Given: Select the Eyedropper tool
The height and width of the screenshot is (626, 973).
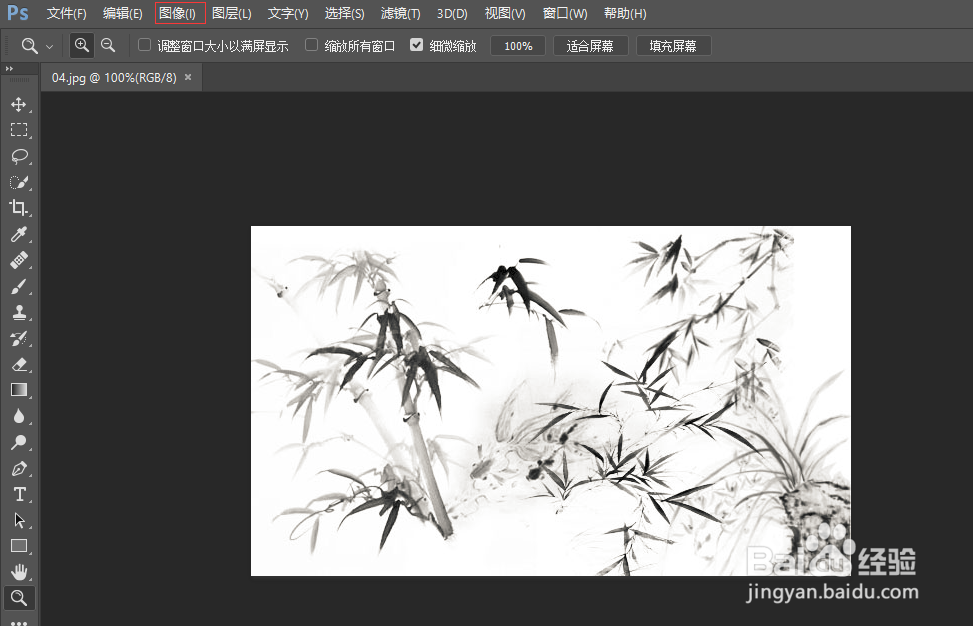Looking at the screenshot, I should pos(19,234).
